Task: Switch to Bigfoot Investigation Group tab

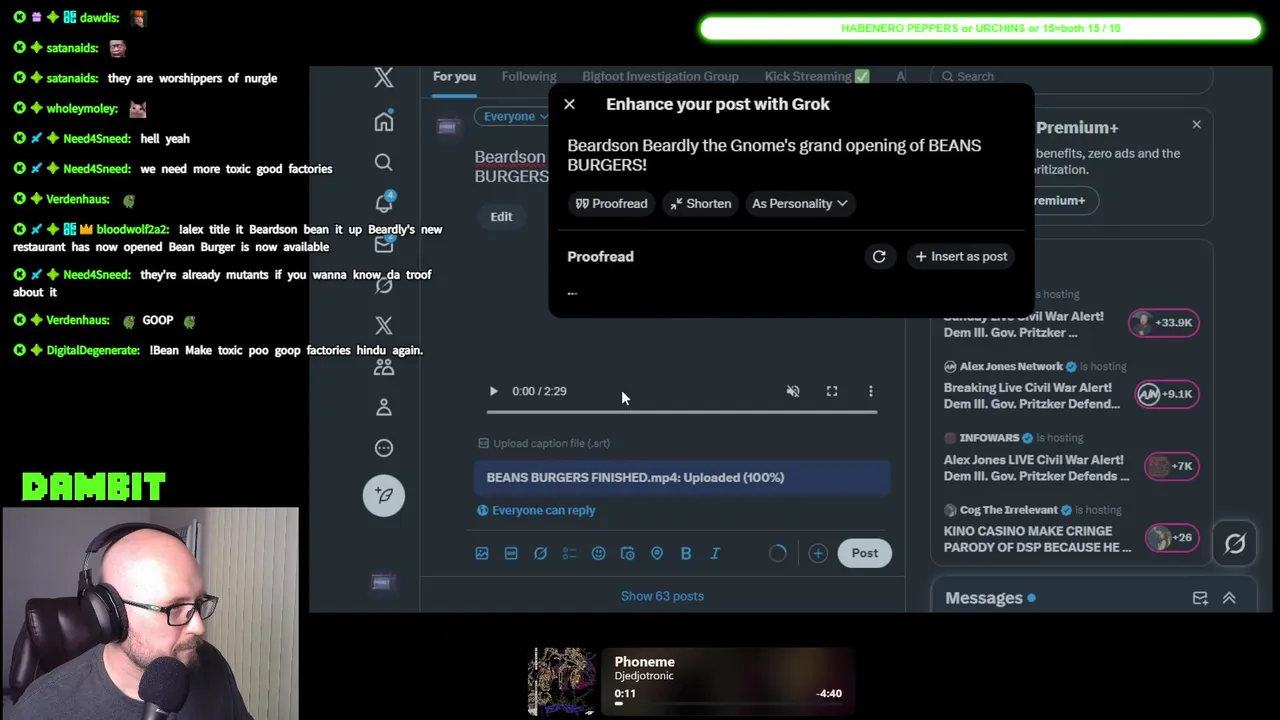Action: tap(660, 76)
